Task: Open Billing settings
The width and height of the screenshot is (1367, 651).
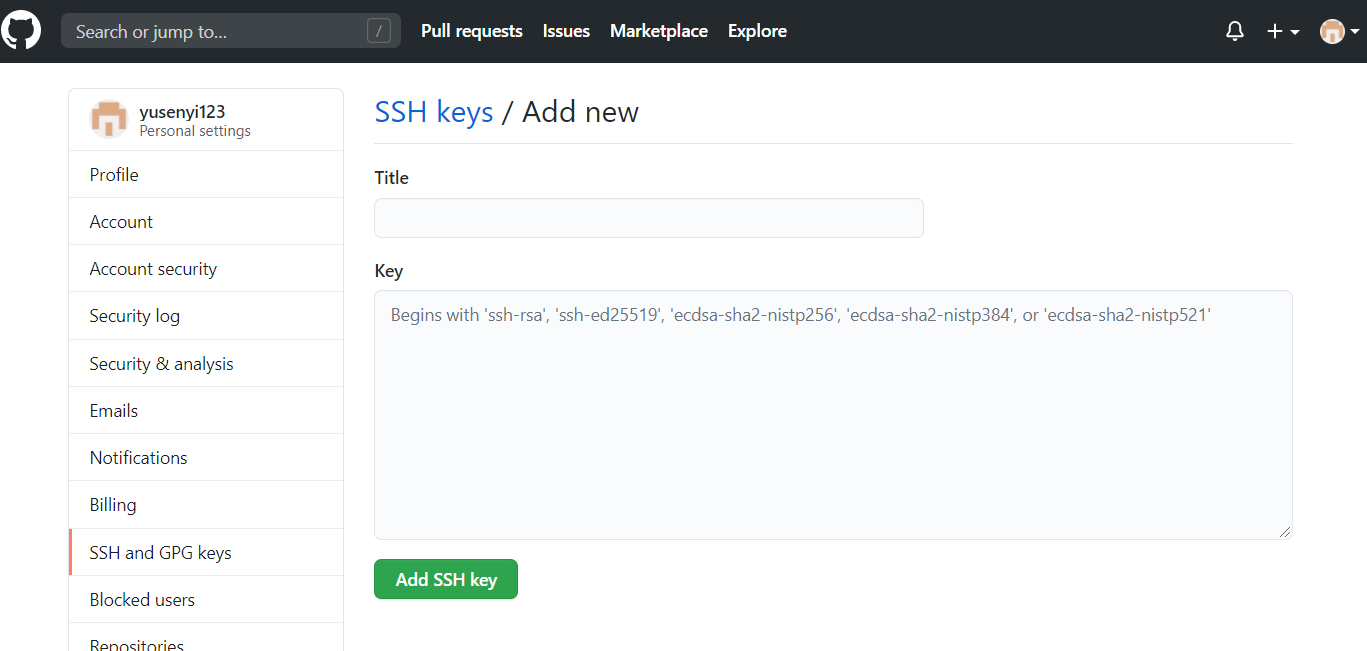Action: (206, 504)
